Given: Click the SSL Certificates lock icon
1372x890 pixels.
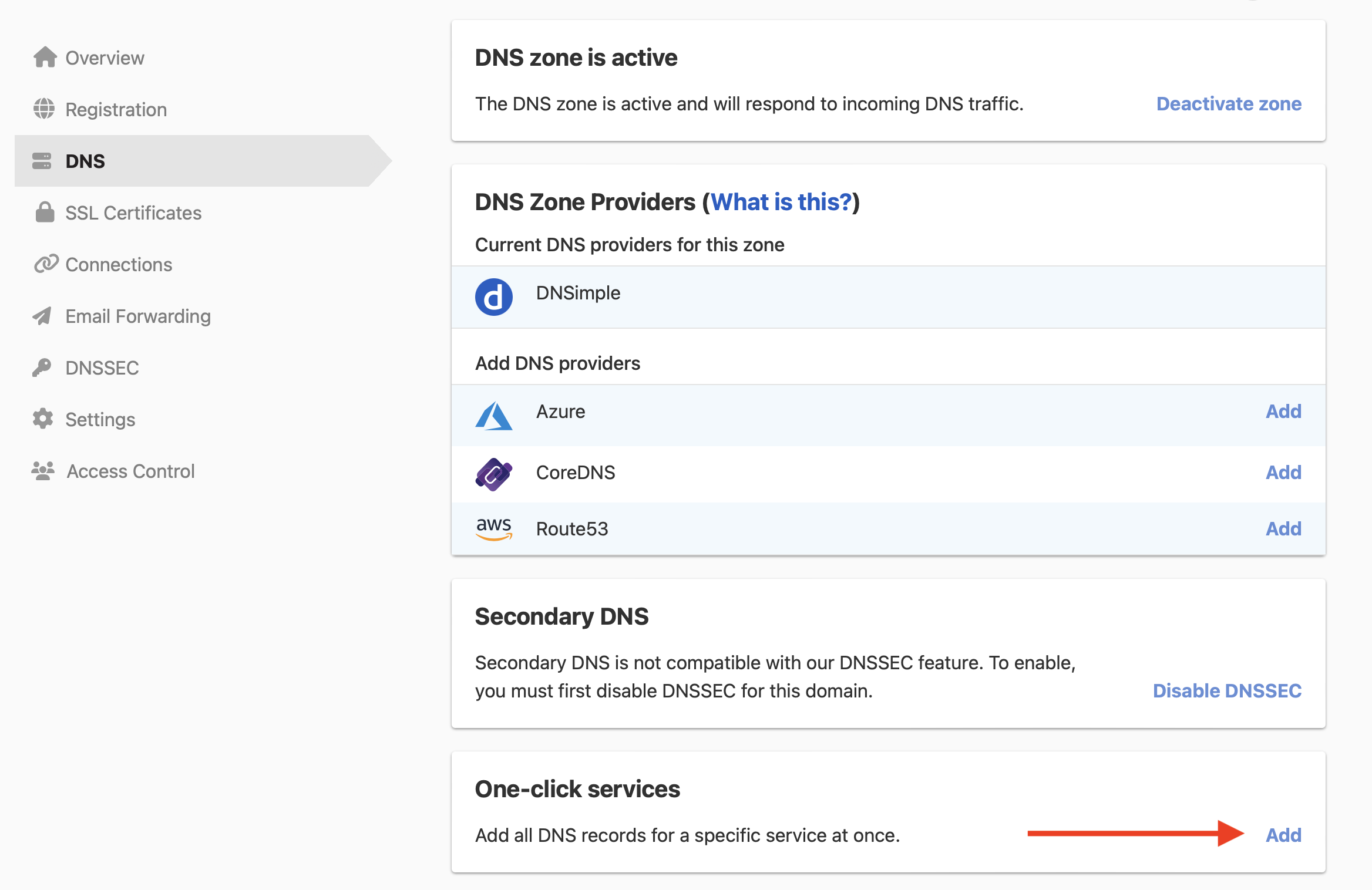Looking at the screenshot, I should [43, 213].
